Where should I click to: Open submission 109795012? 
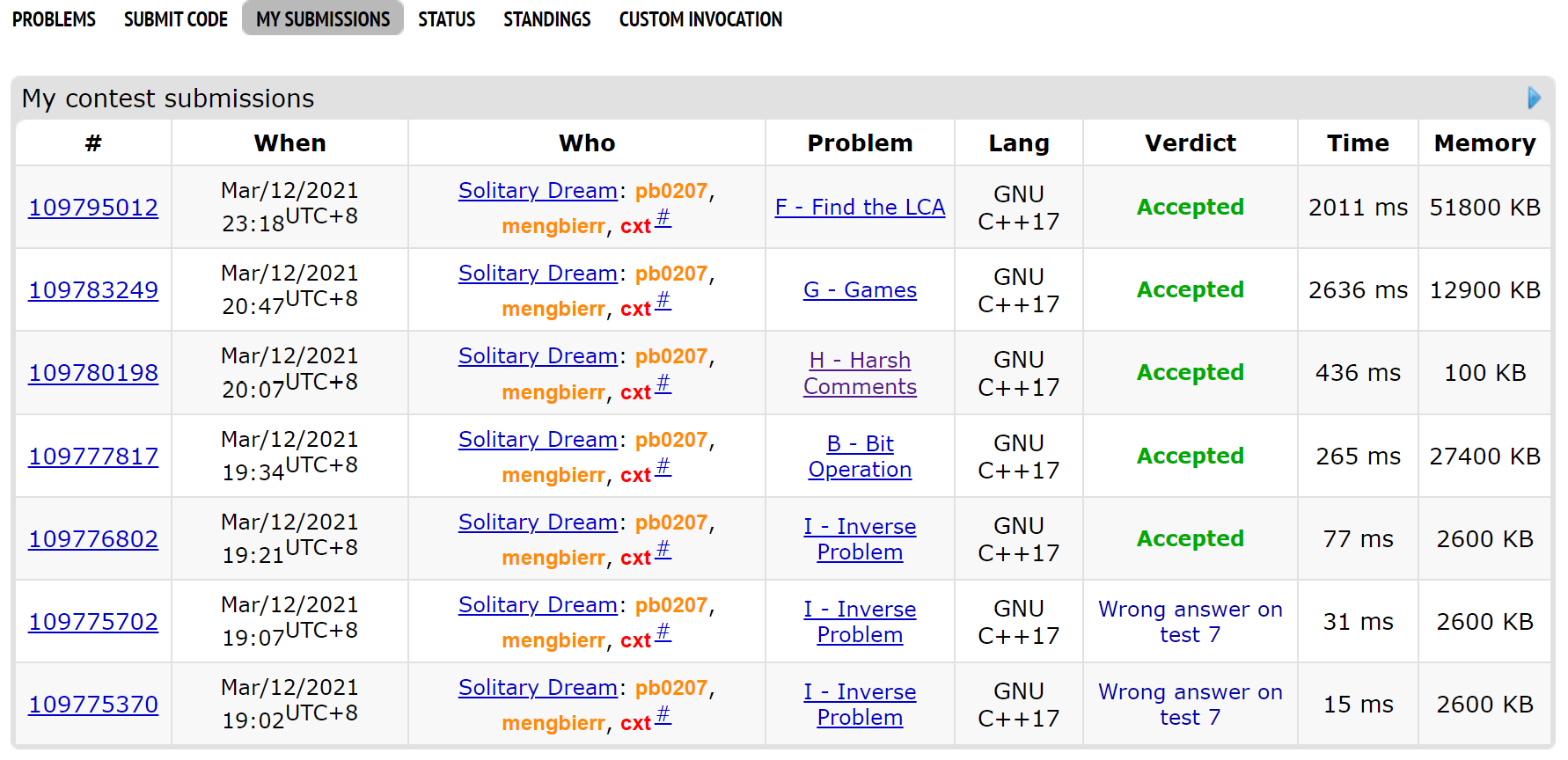point(93,208)
